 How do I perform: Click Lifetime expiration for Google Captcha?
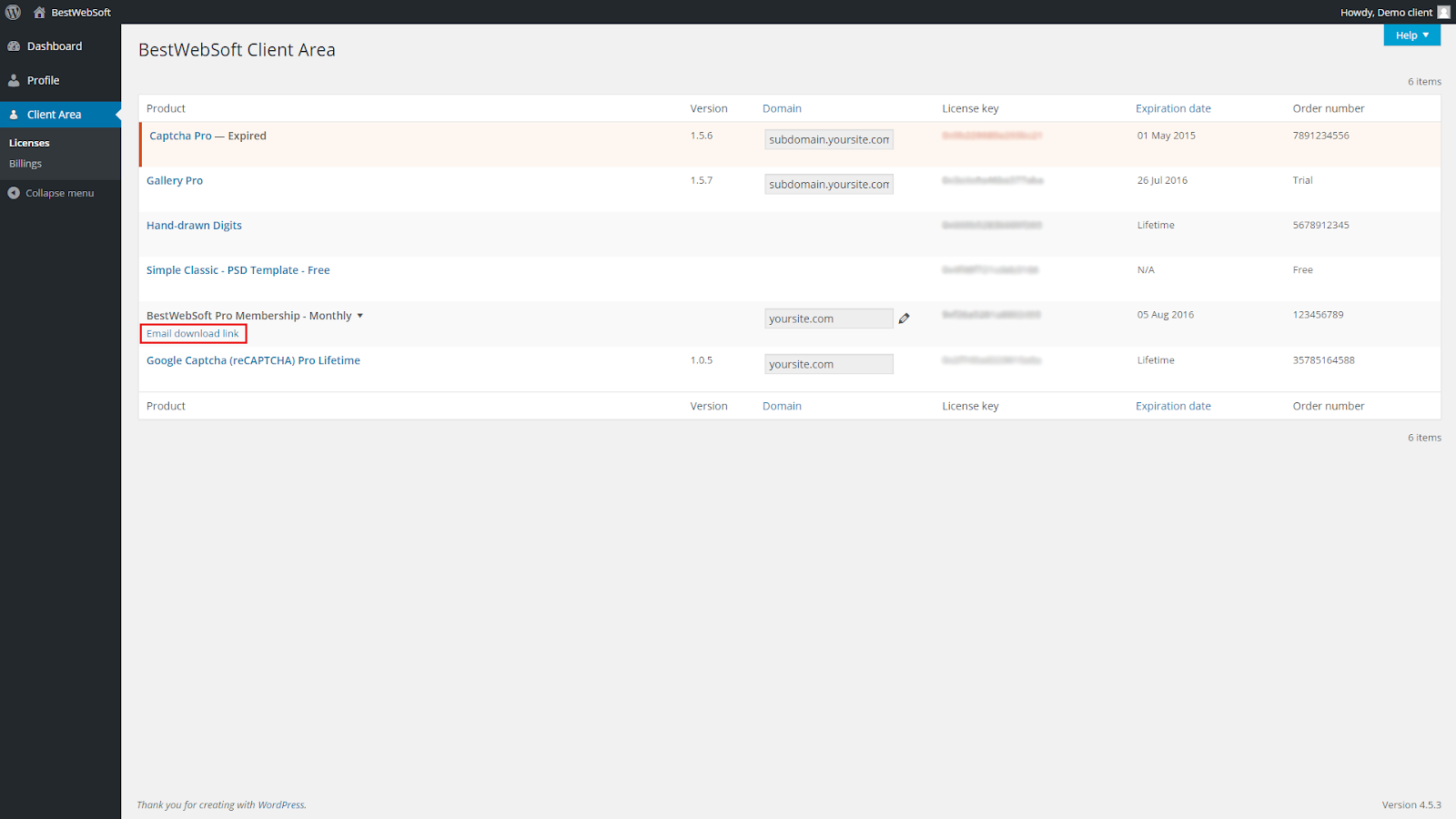pos(1156,360)
